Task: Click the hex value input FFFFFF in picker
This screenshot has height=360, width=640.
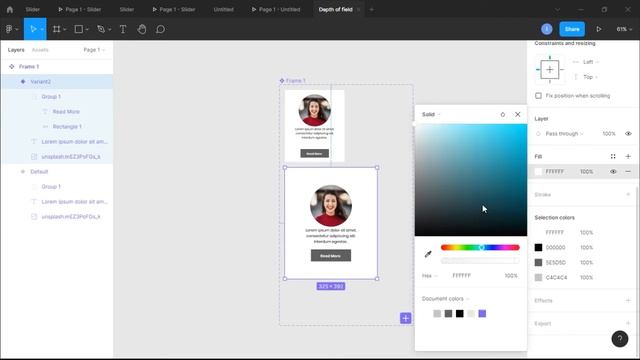Action: pyautogui.click(x=462, y=276)
